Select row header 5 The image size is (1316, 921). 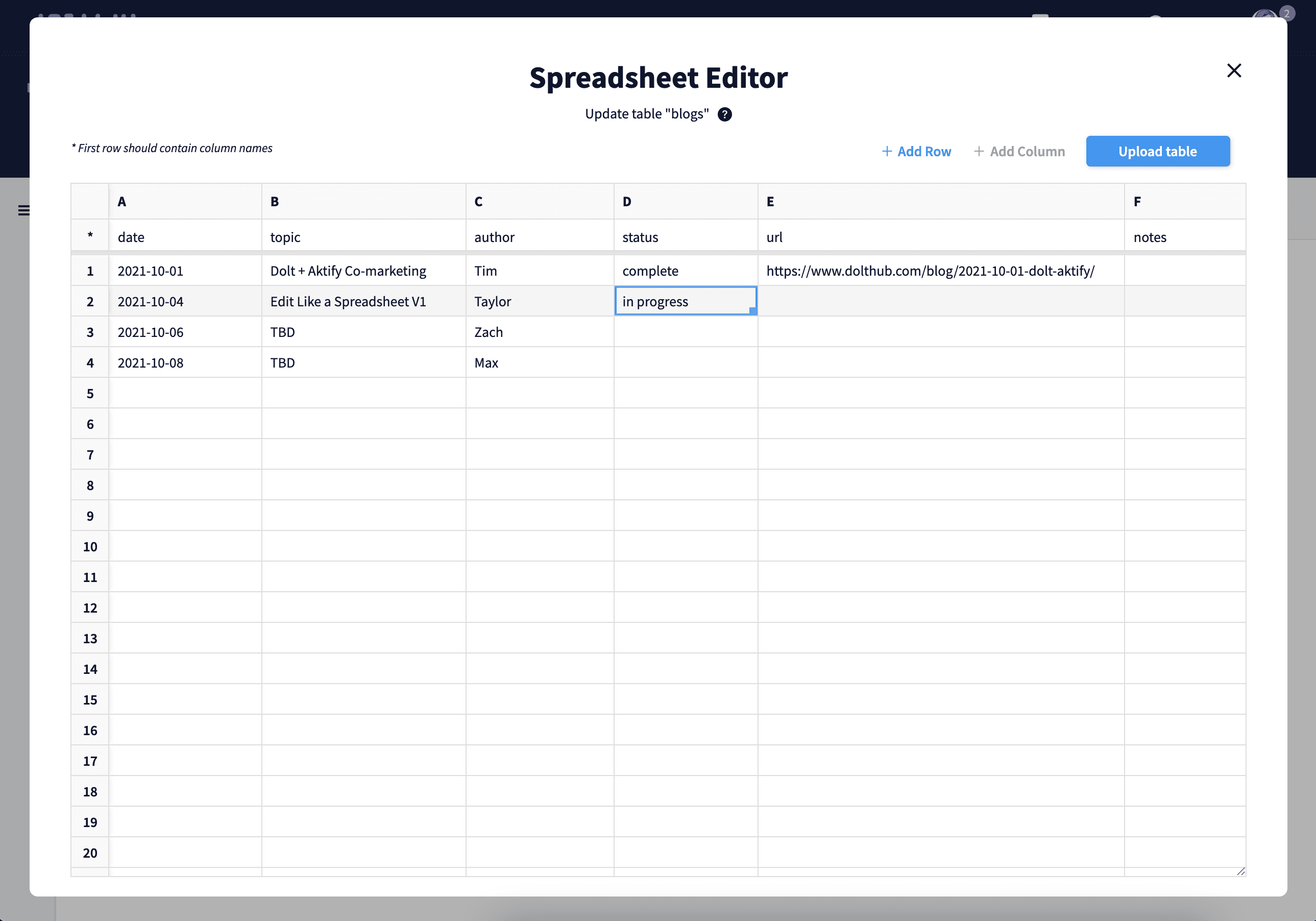point(90,393)
